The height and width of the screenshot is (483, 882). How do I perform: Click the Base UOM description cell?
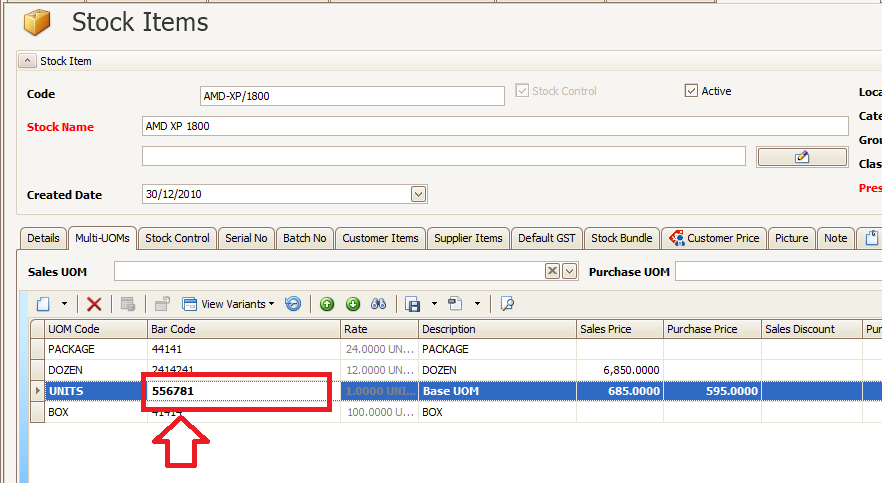498,391
